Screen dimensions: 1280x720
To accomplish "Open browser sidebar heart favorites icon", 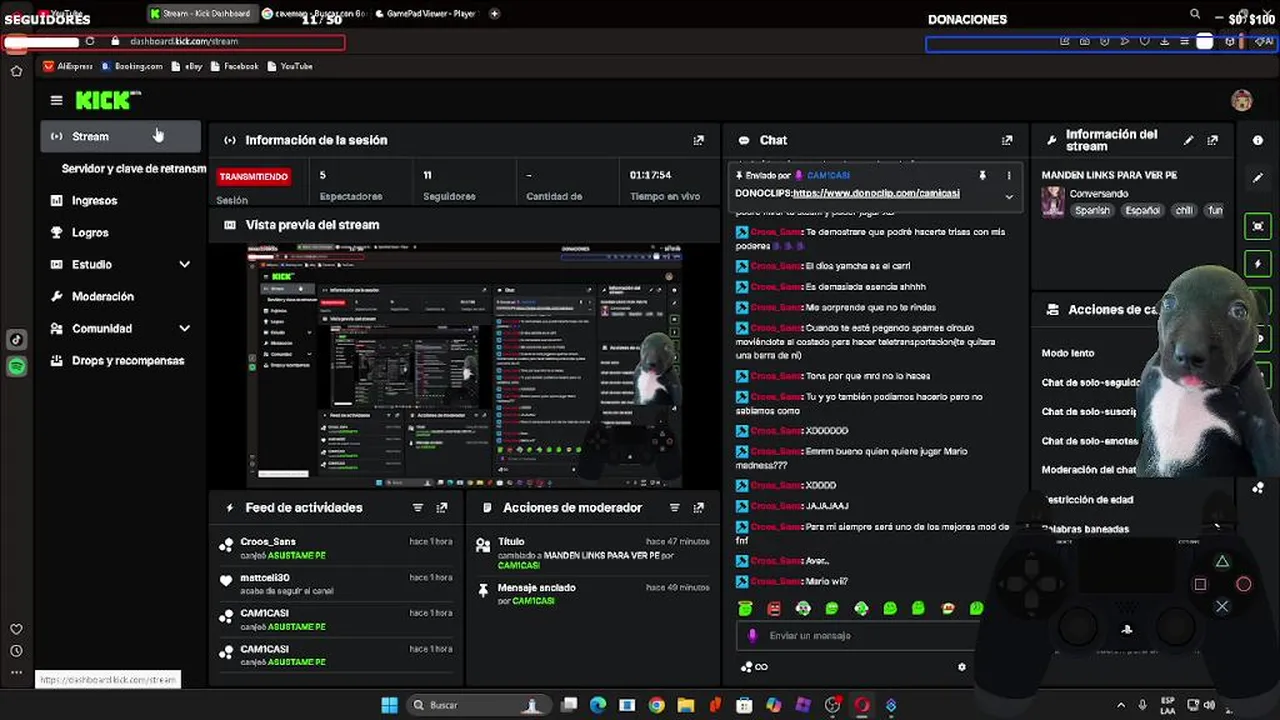I will tap(16, 629).
